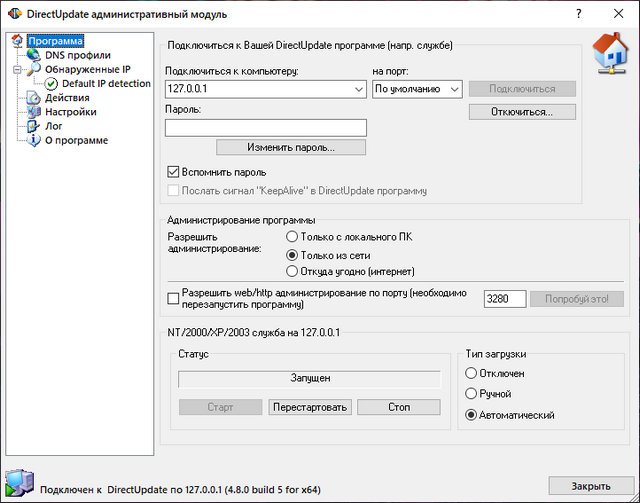
Task: Click the Лог notepad icon
Action: (x=33, y=126)
